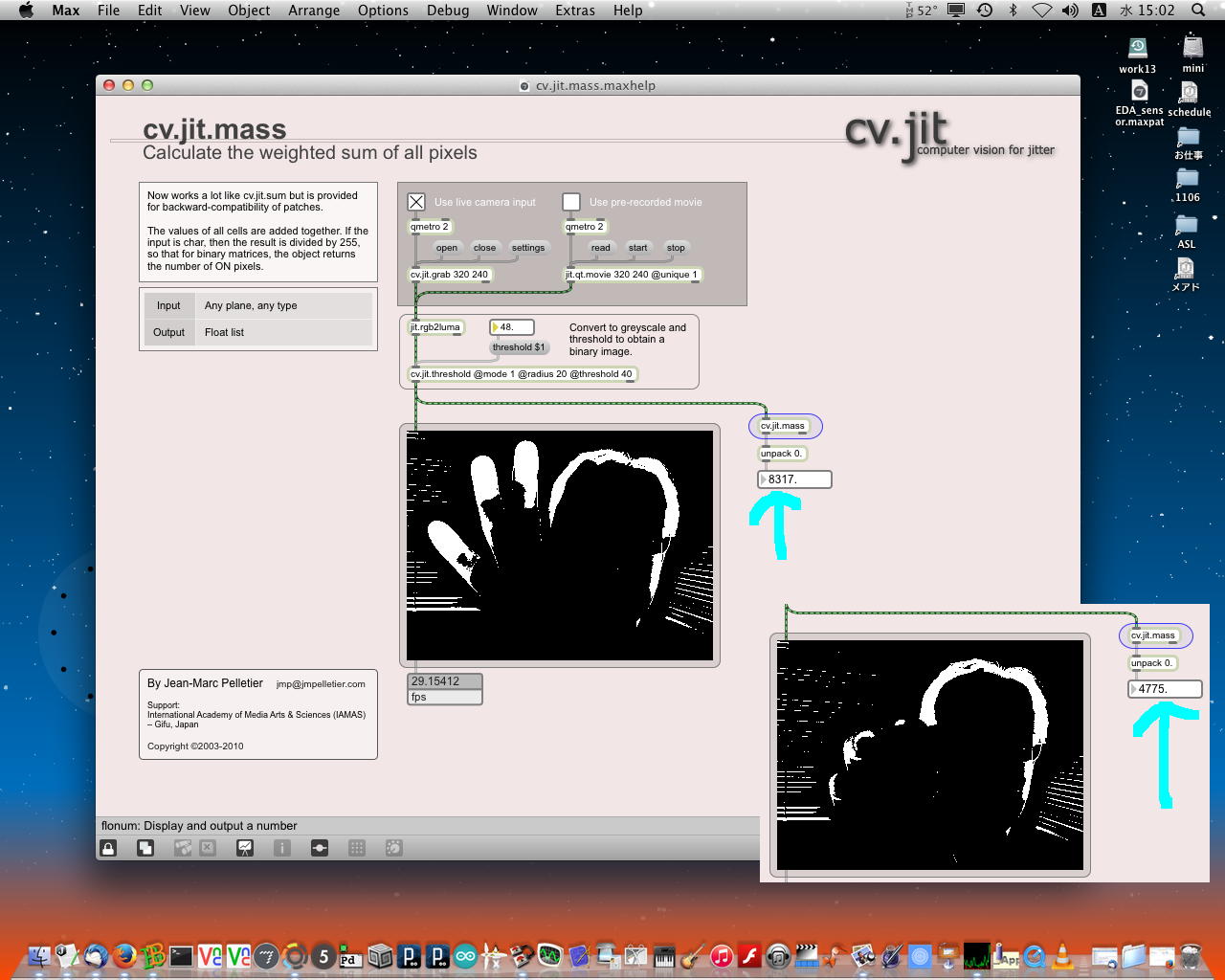Toggle the patcher lock icon
This screenshot has height=980, width=1225.
click(108, 848)
